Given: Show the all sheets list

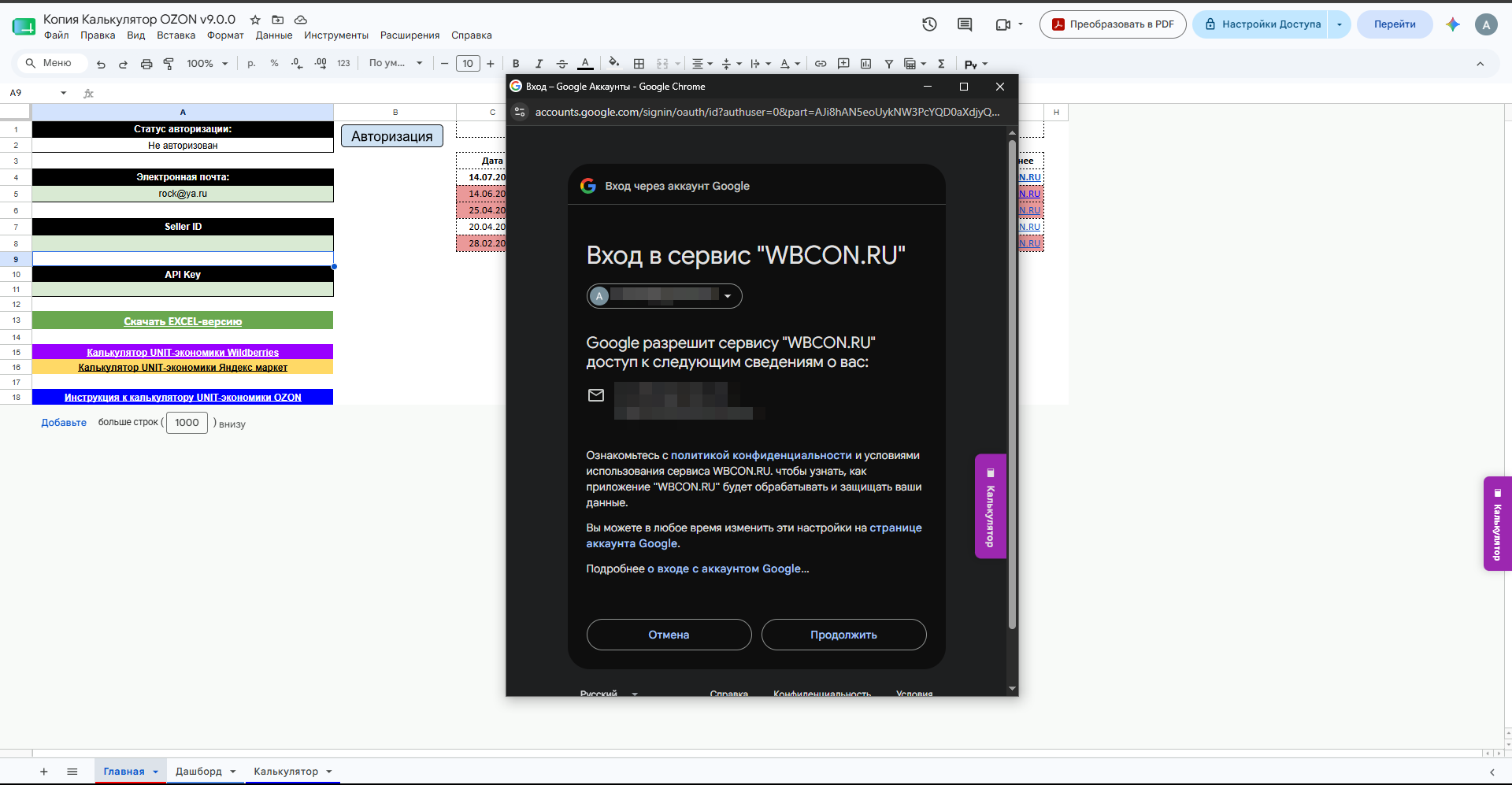Looking at the screenshot, I should (72, 772).
